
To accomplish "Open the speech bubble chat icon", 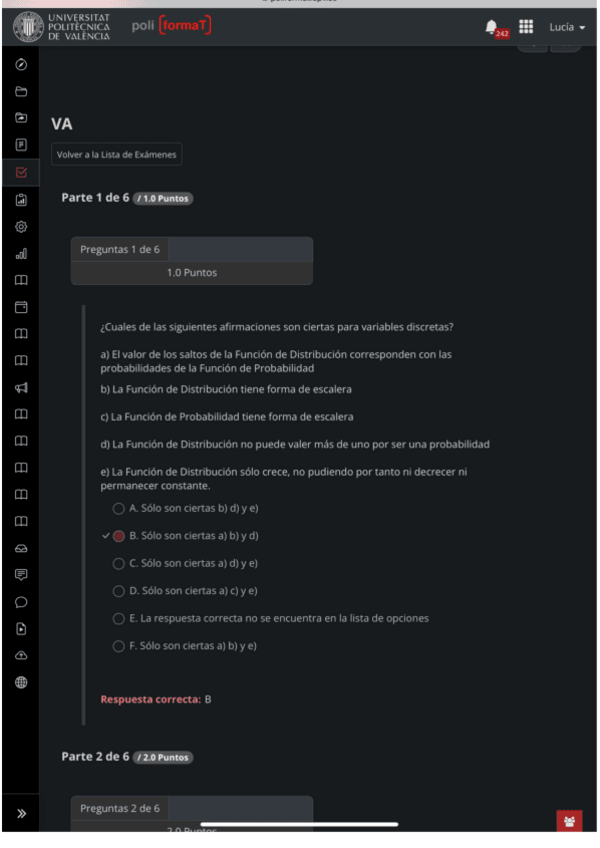I will pos(21,602).
